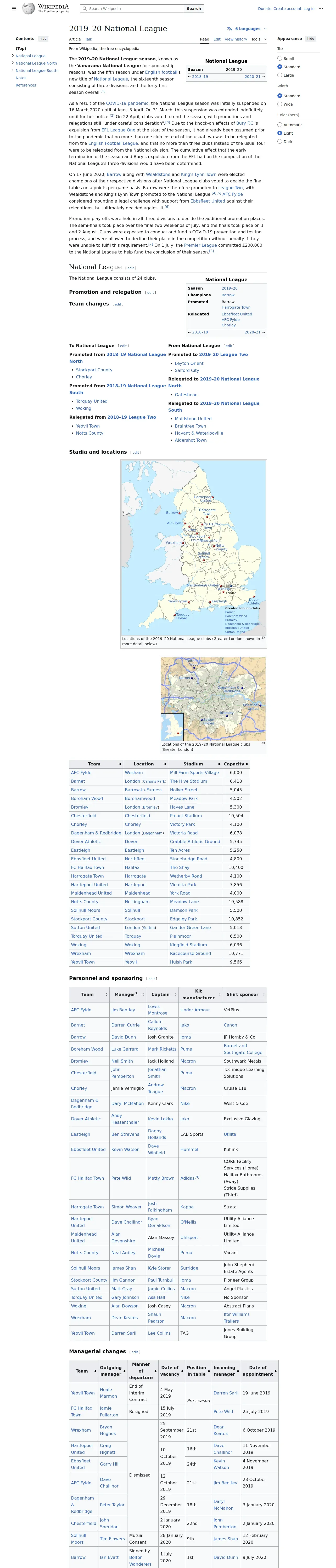
Task: Click the Search button
Action: click(194, 9)
